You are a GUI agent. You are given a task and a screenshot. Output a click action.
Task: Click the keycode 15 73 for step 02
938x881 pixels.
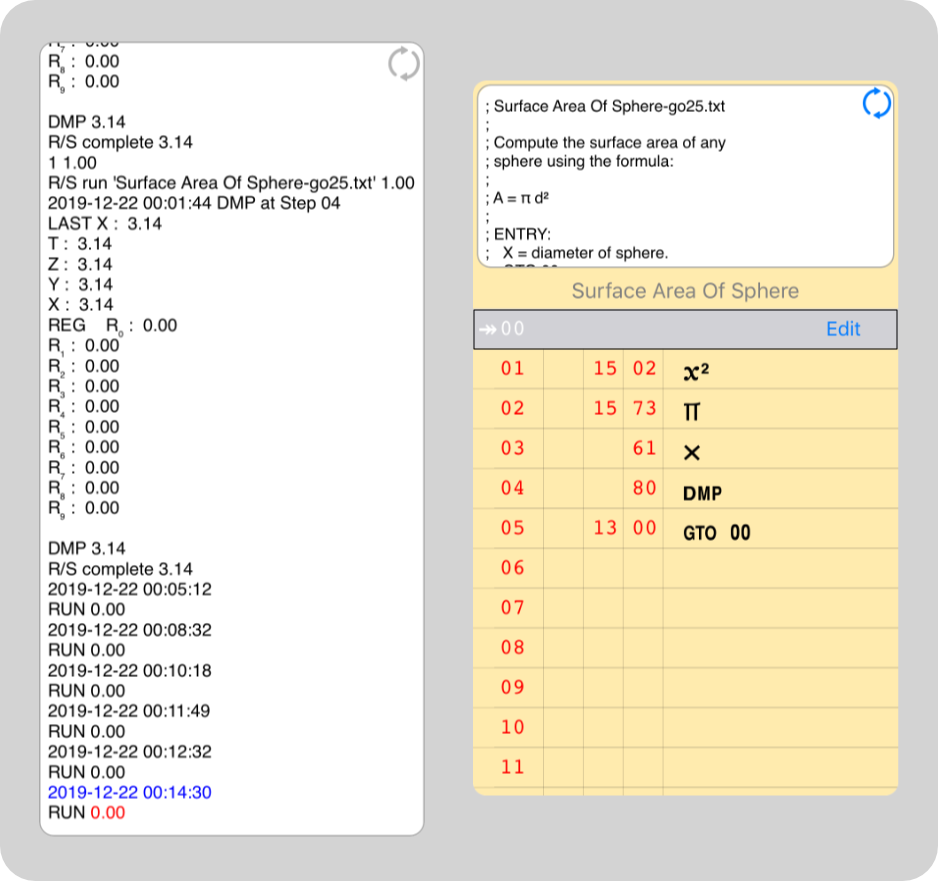click(624, 409)
